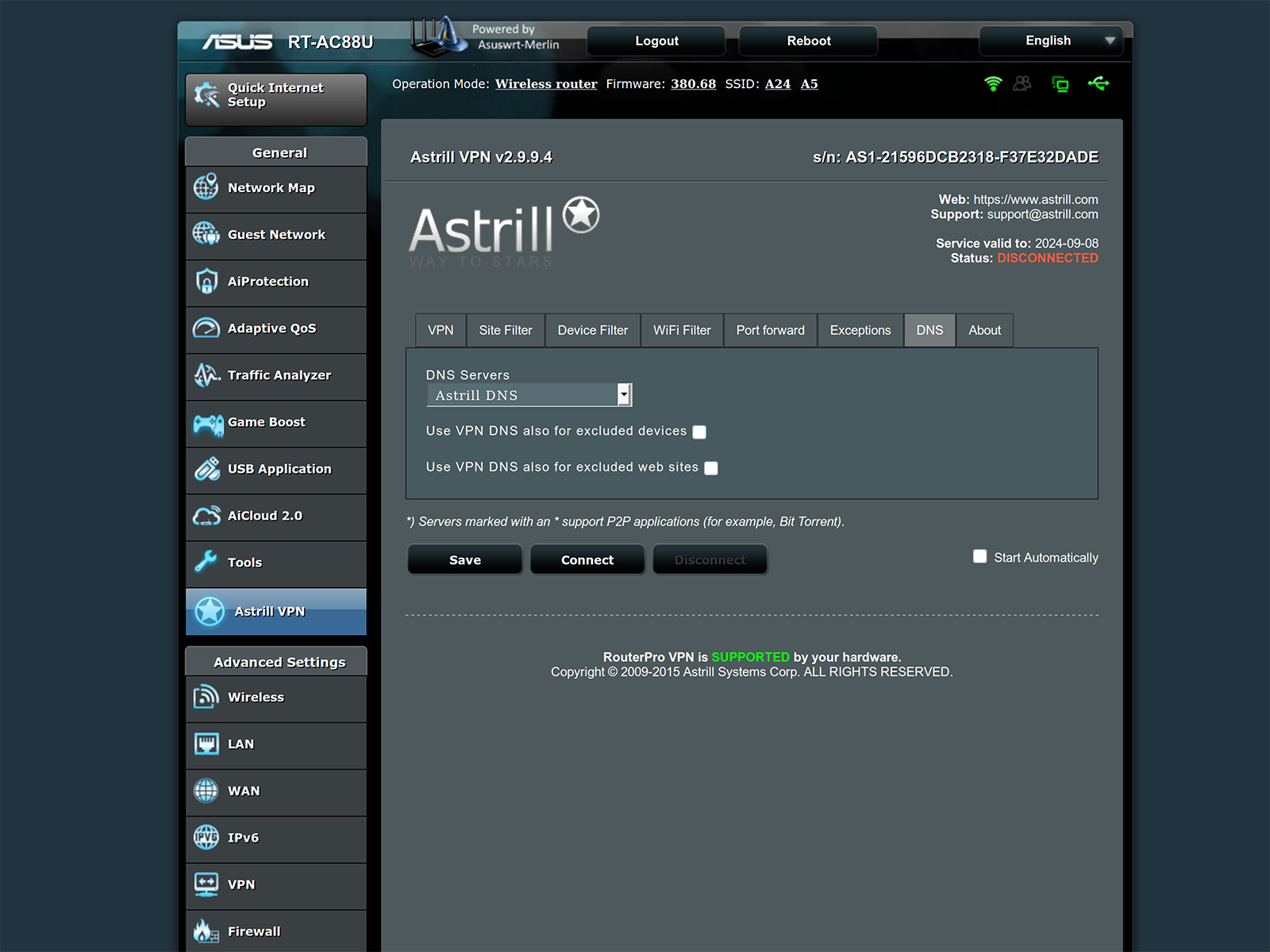Click the Astrill VPN v2.9.9.4 title
The width and height of the screenshot is (1270, 952).
click(x=481, y=157)
